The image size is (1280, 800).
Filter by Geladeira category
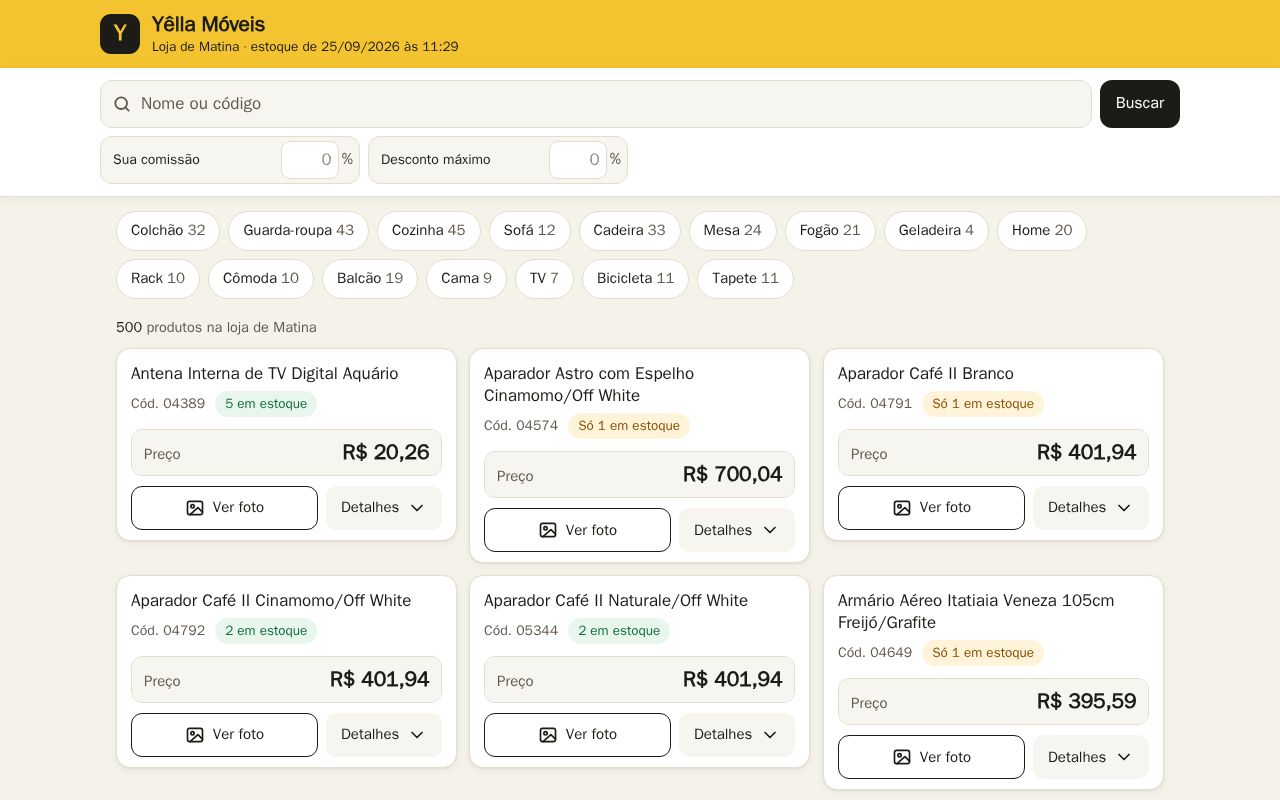(936, 231)
